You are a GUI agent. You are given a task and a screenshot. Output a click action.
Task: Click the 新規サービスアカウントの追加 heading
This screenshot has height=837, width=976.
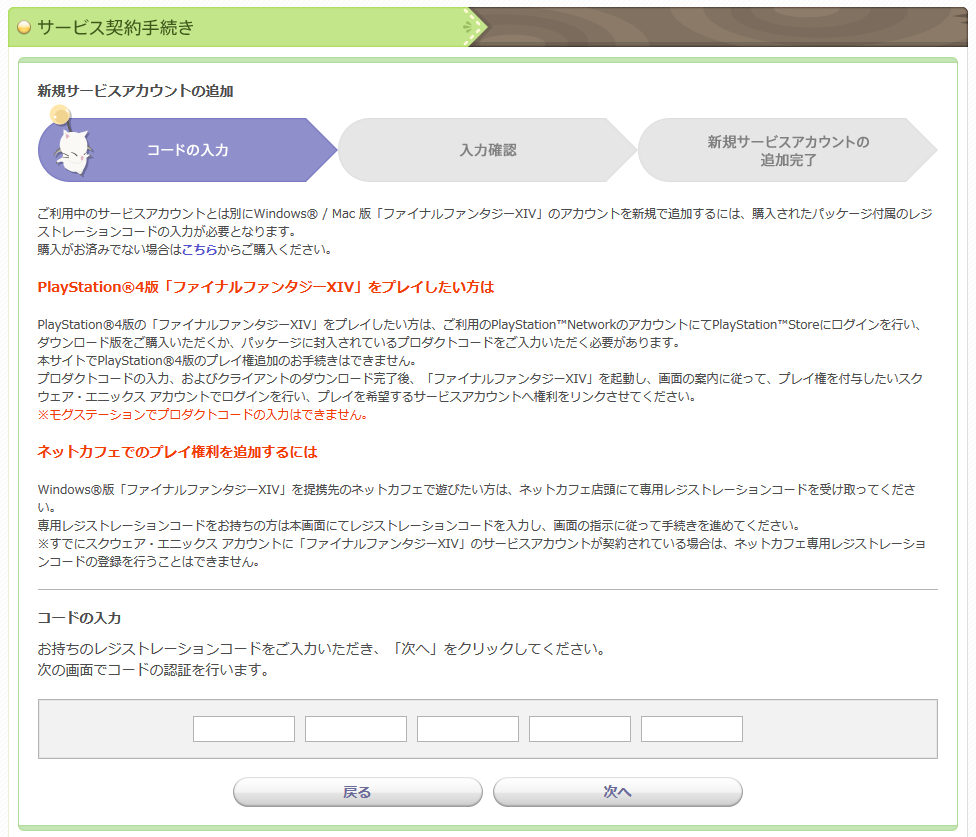click(135, 91)
